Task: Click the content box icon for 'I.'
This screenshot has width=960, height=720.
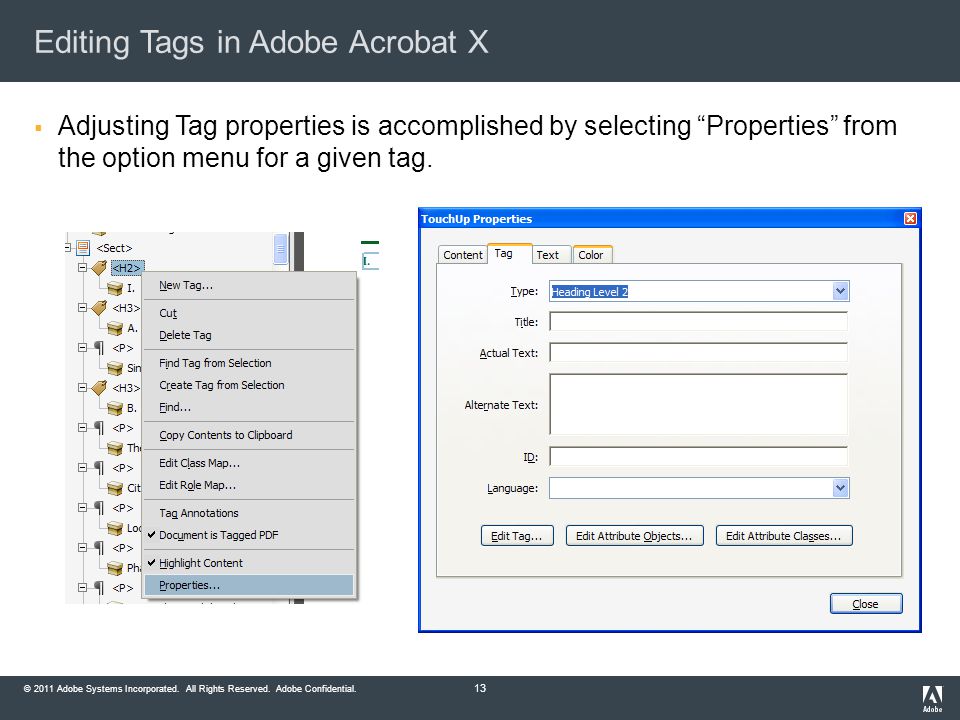Action: [x=115, y=288]
